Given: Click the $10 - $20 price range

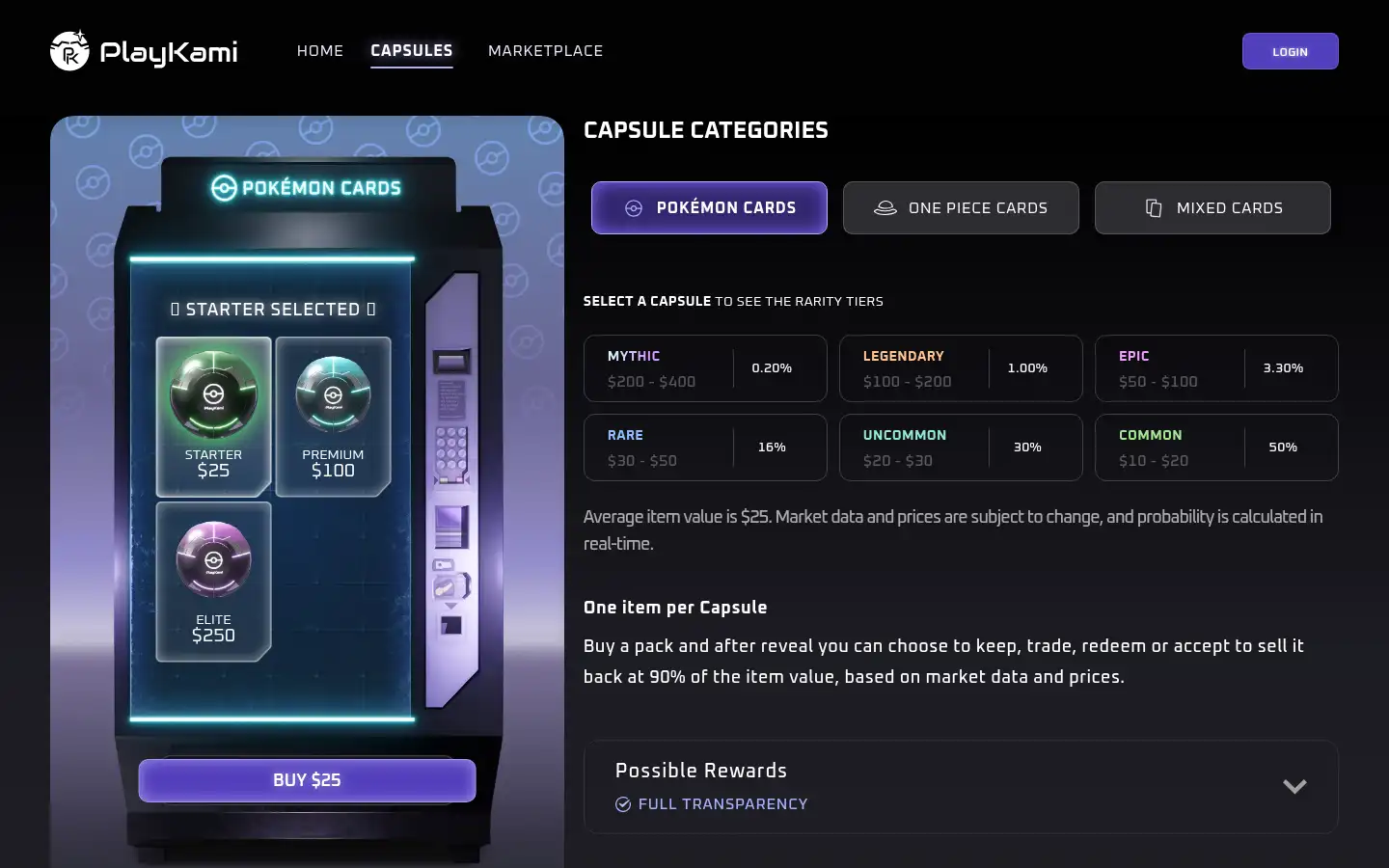Looking at the screenshot, I should point(1154,461).
